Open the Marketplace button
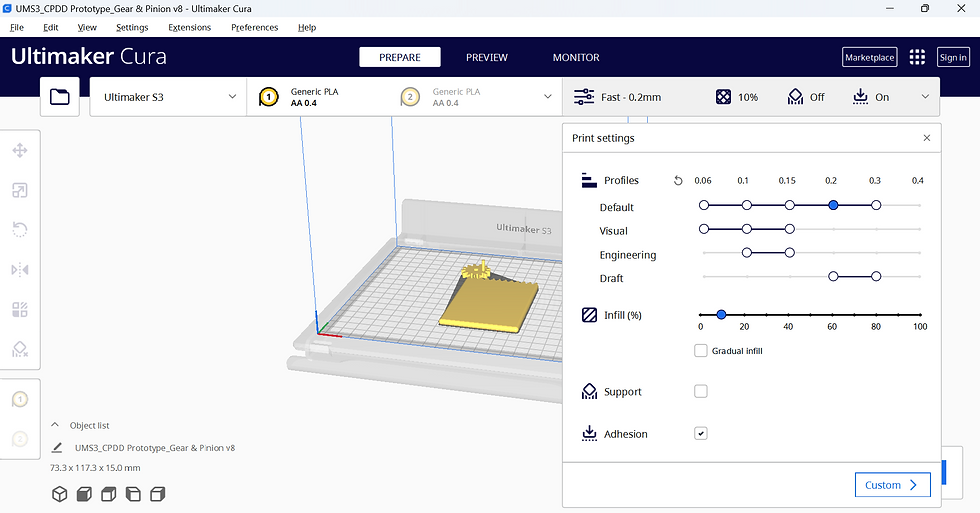This screenshot has height=513, width=980. 869,57
